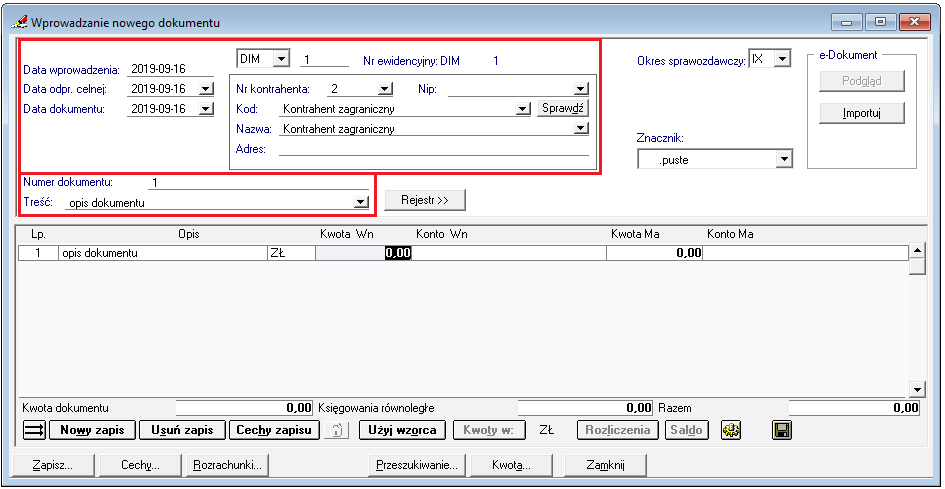Click the Kwota Ma cell in row 1
945x489 pixels.
[x=655, y=253]
